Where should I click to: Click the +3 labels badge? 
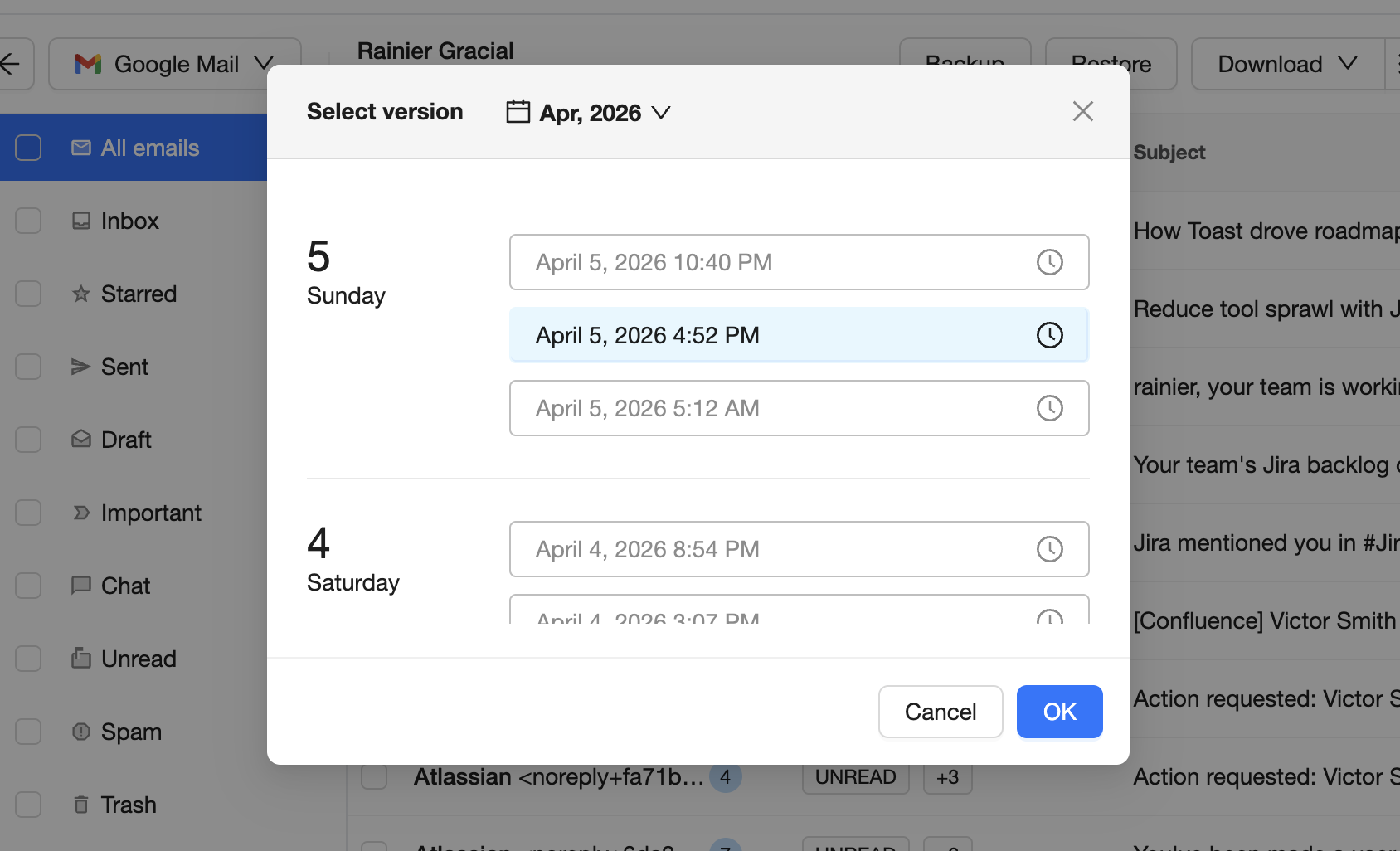(x=947, y=777)
